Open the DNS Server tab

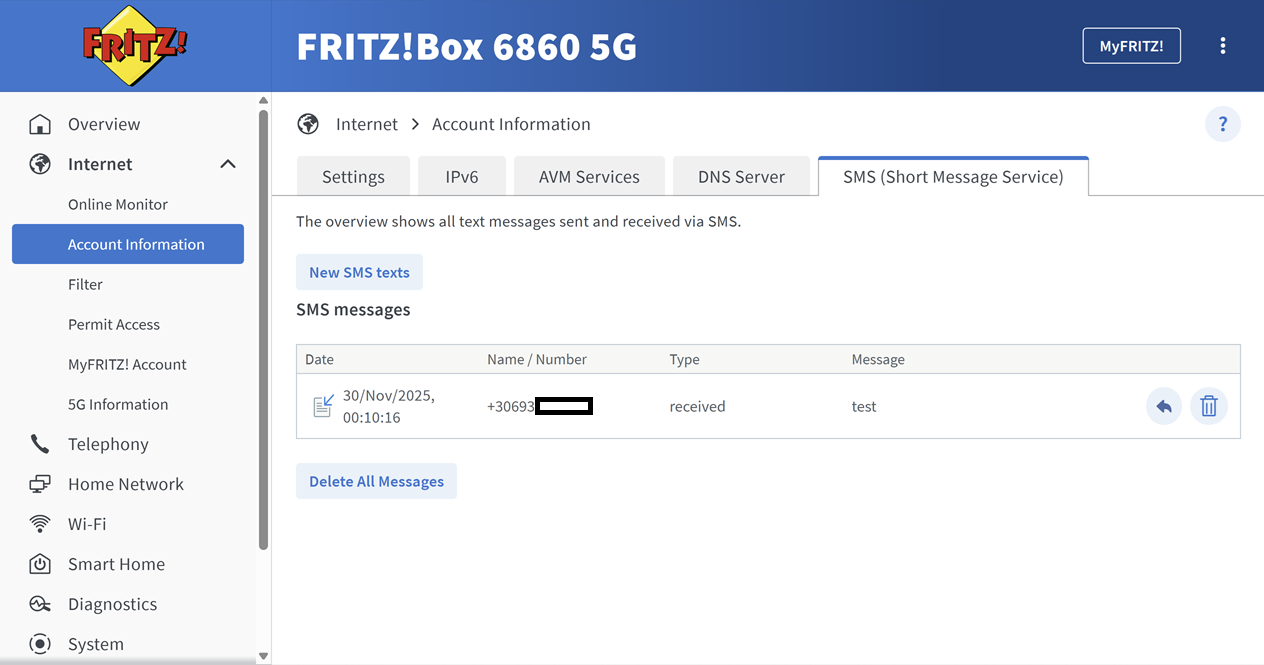pyautogui.click(x=741, y=176)
